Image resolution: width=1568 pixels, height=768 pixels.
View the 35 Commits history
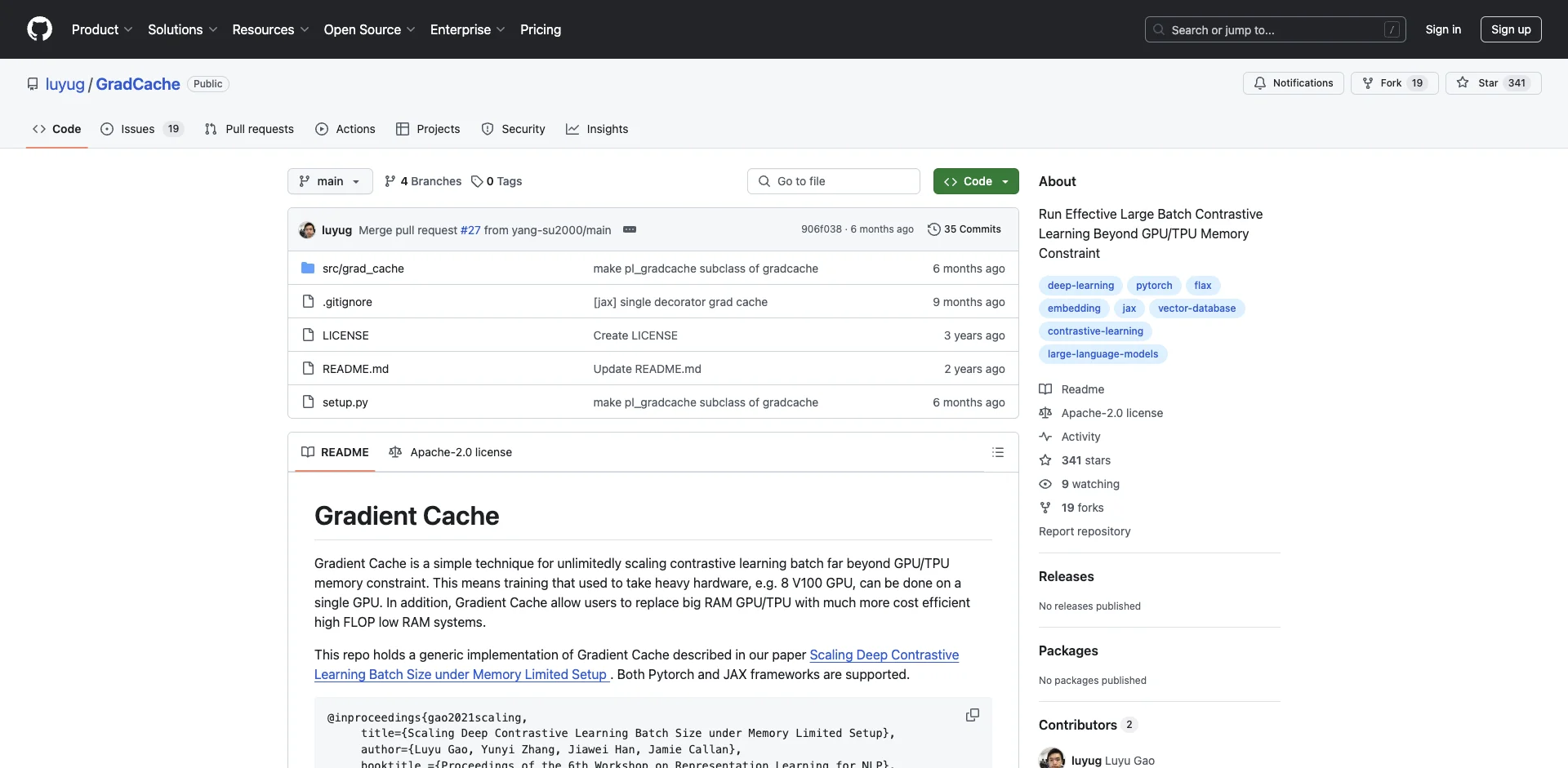point(964,229)
